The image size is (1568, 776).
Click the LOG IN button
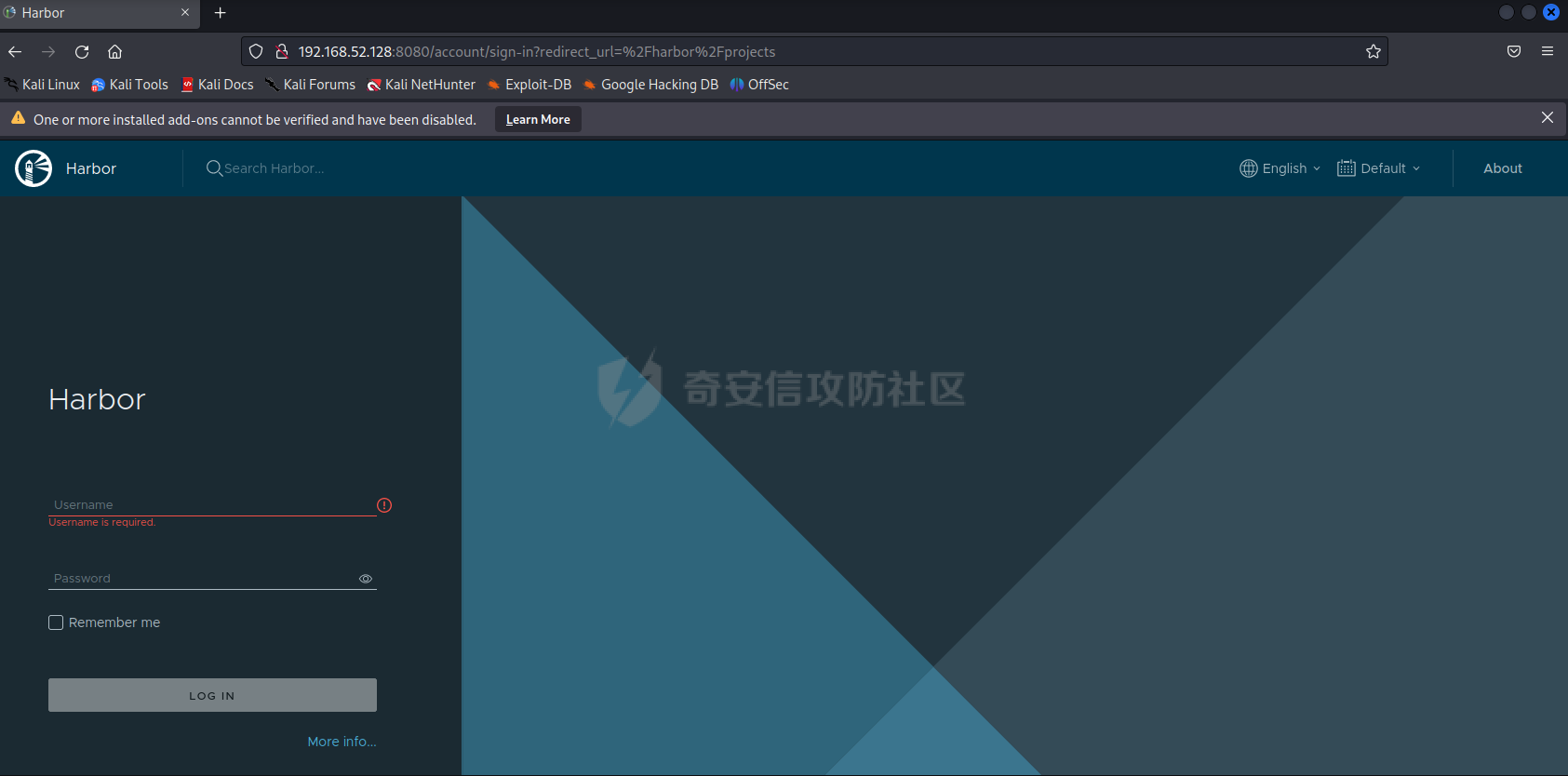click(x=212, y=695)
